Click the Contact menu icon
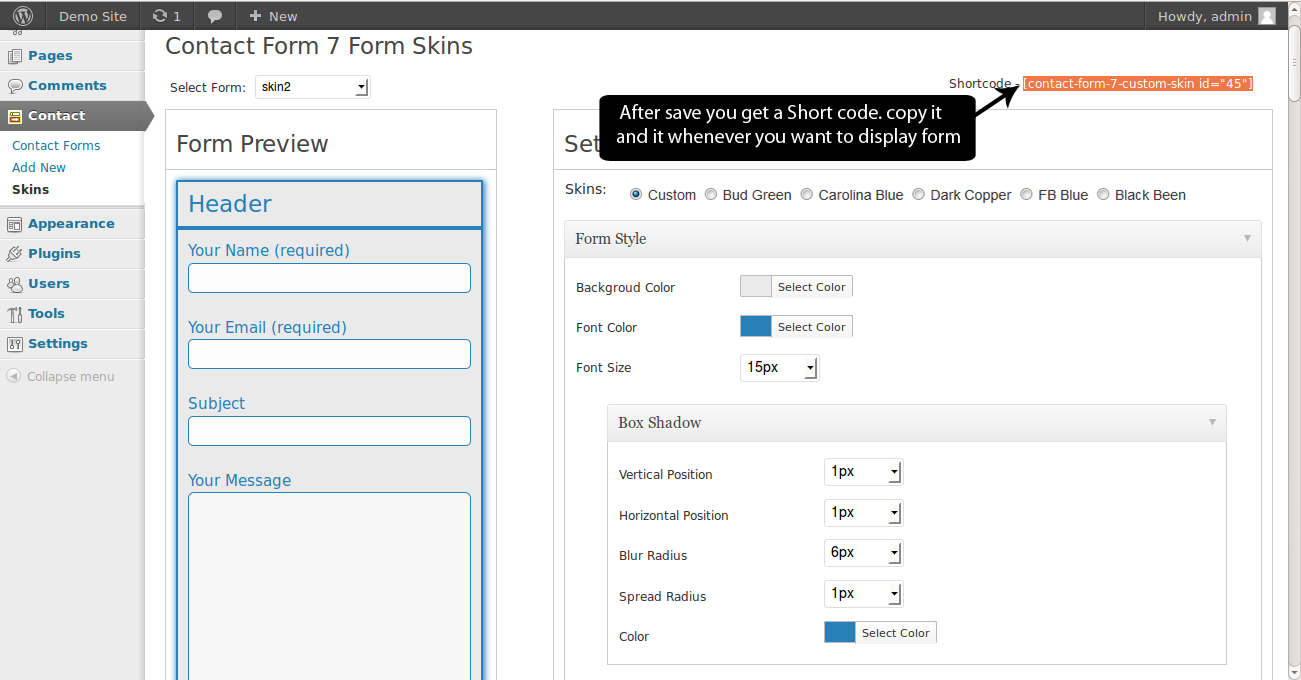Image resolution: width=1301 pixels, height=680 pixels. 15,116
